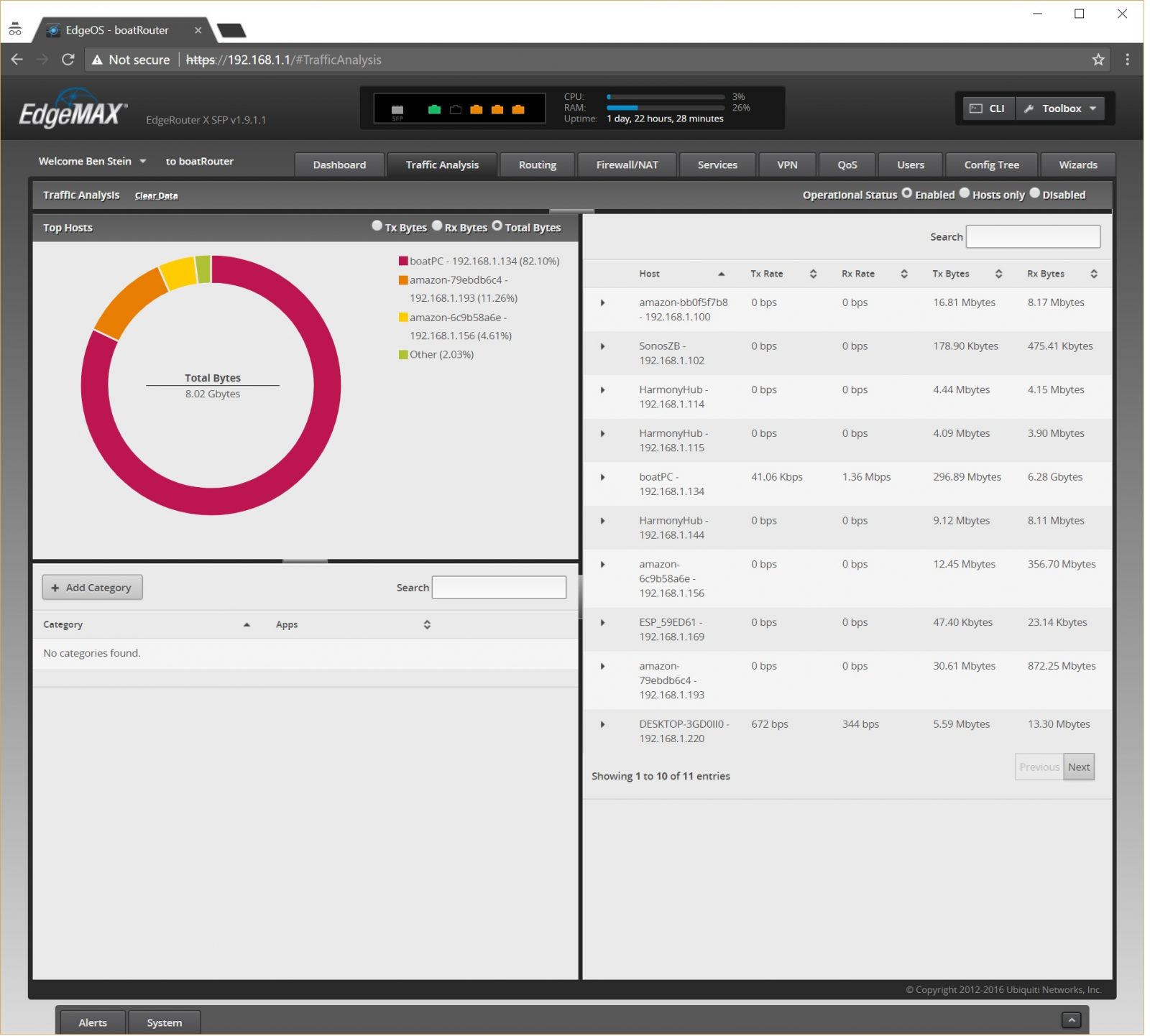
Task: Click the boatPC pink legend swatch
Action: [402, 260]
